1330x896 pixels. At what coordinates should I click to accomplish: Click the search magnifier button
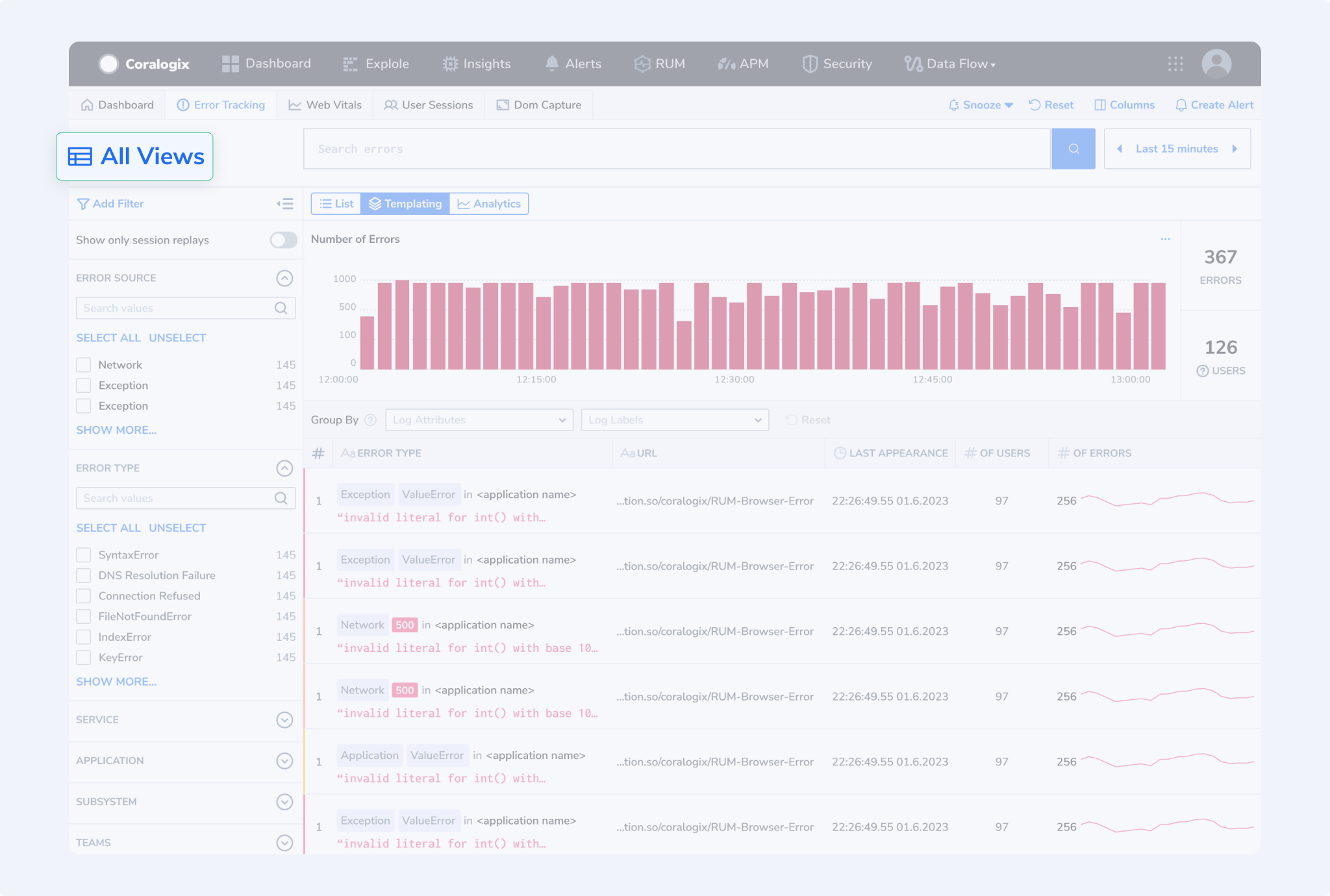(x=1073, y=149)
